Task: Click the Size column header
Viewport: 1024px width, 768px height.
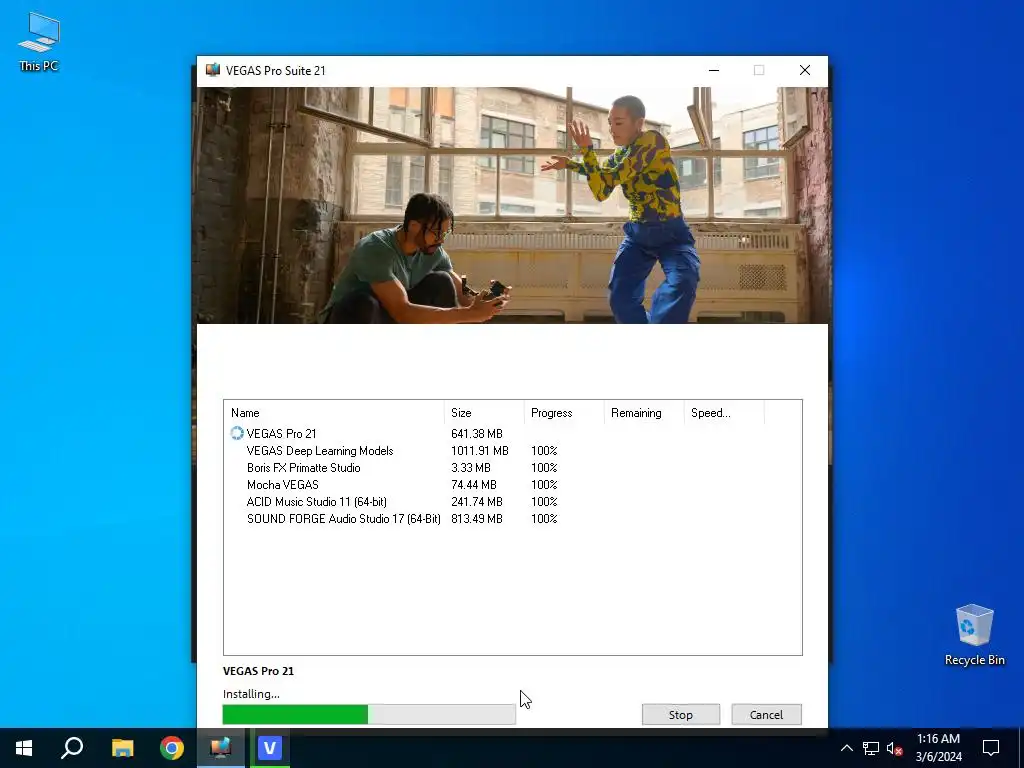Action: [x=484, y=413]
